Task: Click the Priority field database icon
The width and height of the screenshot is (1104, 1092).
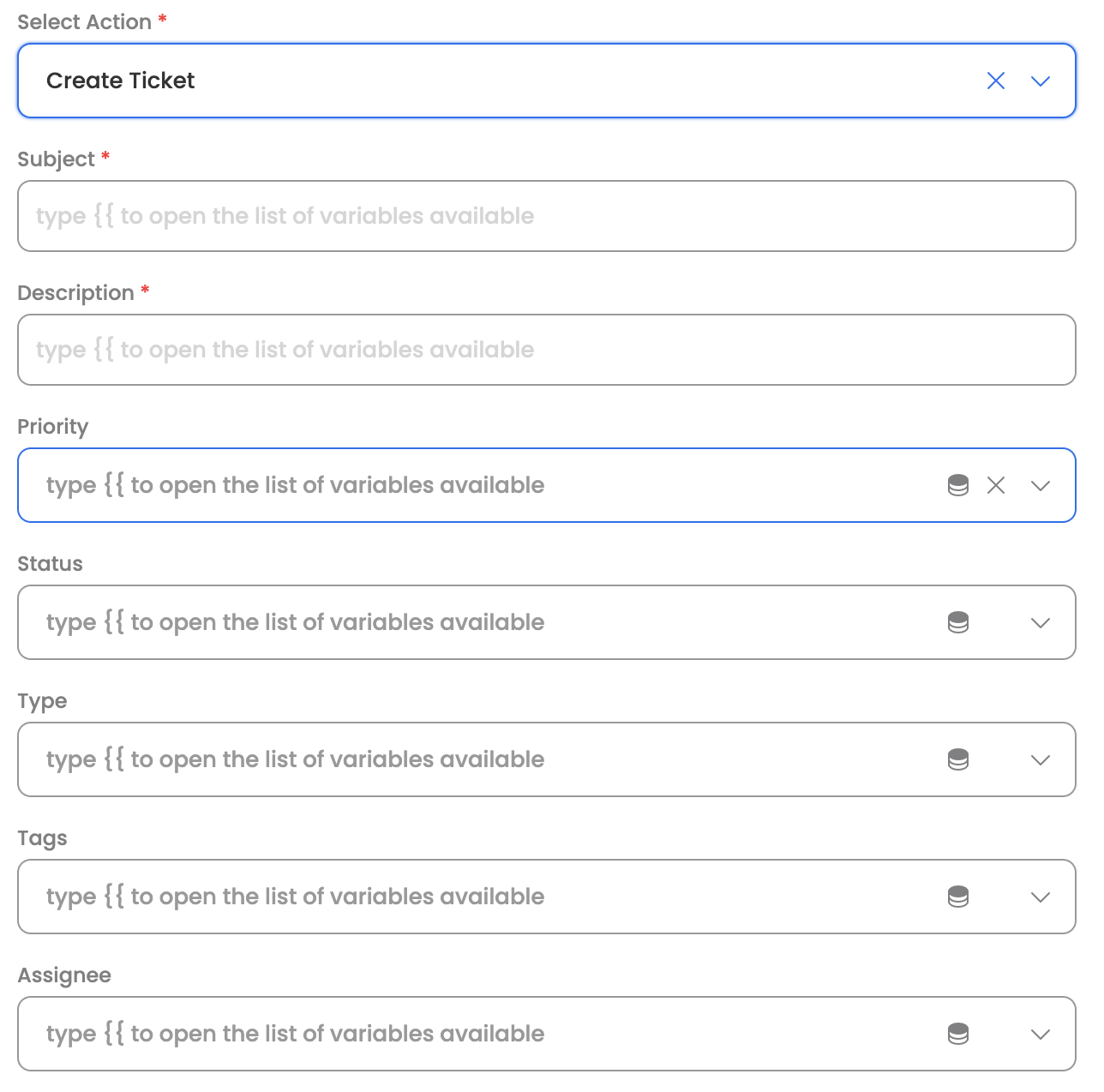Action: coord(958,485)
